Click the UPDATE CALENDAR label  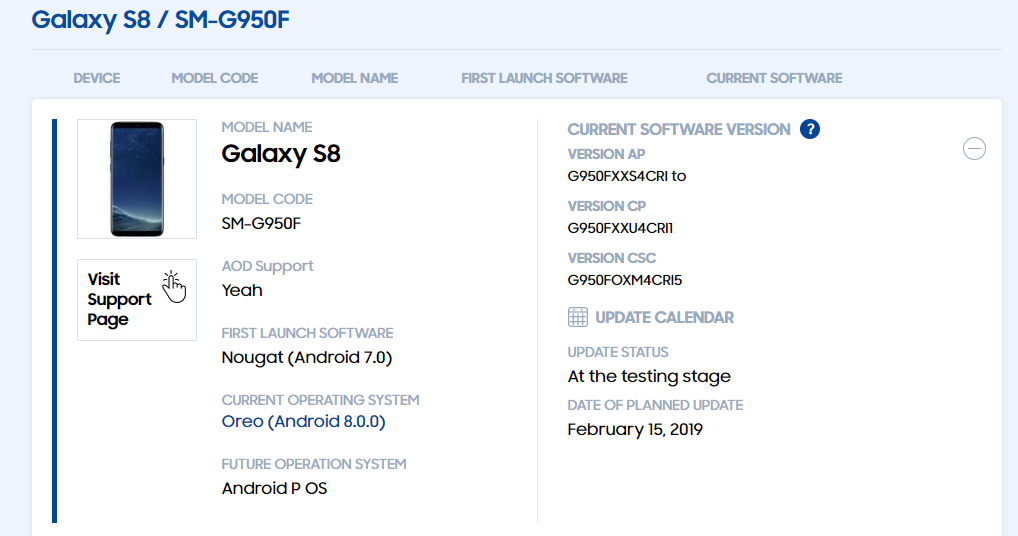coord(664,317)
